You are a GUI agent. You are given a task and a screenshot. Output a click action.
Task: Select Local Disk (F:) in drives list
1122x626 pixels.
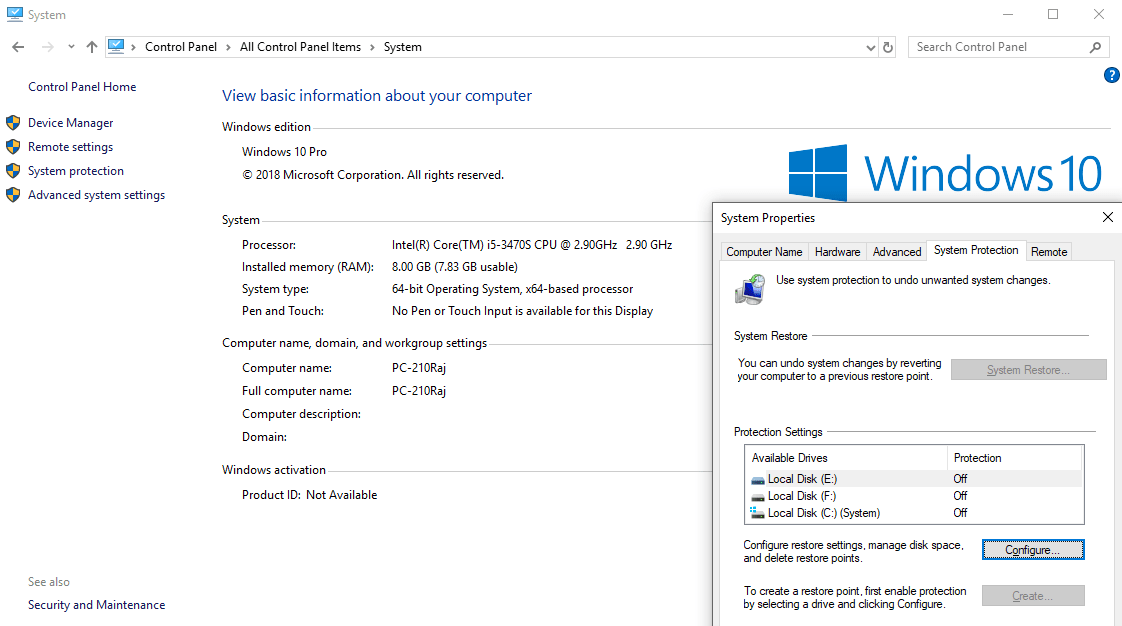(x=914, y=497)
